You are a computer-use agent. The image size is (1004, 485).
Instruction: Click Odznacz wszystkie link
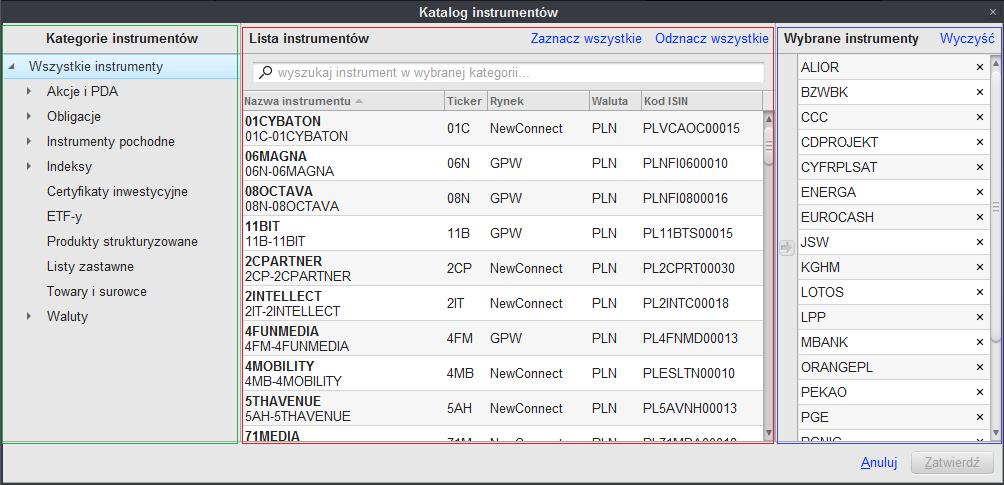711,38
